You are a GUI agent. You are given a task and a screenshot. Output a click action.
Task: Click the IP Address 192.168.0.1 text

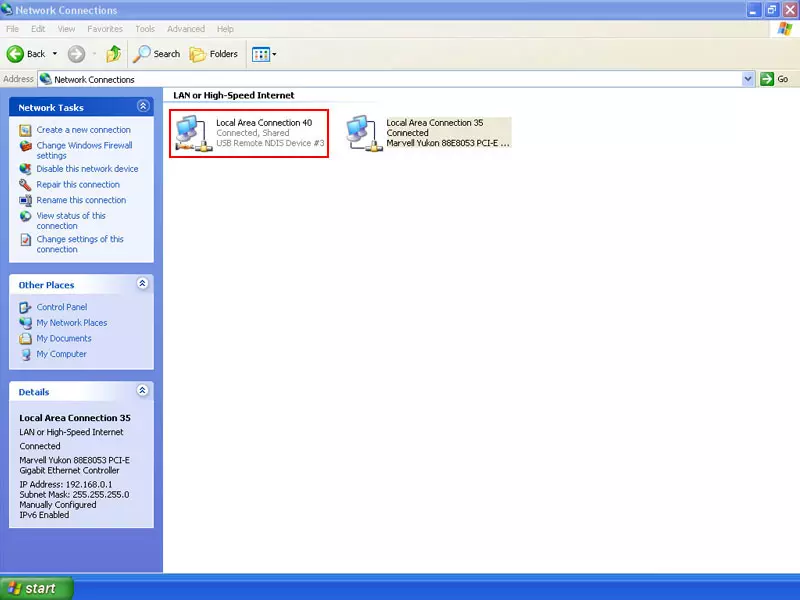(66, 485)
